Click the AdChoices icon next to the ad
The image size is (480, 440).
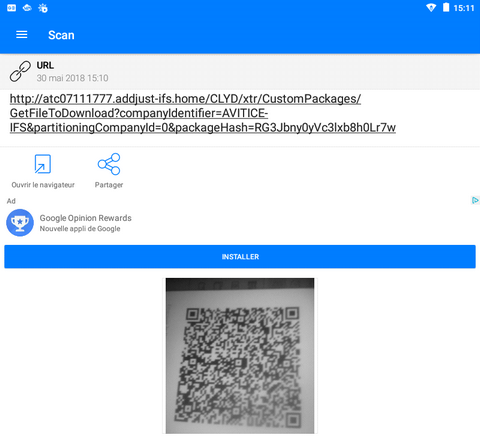click(x=475, y=200)
